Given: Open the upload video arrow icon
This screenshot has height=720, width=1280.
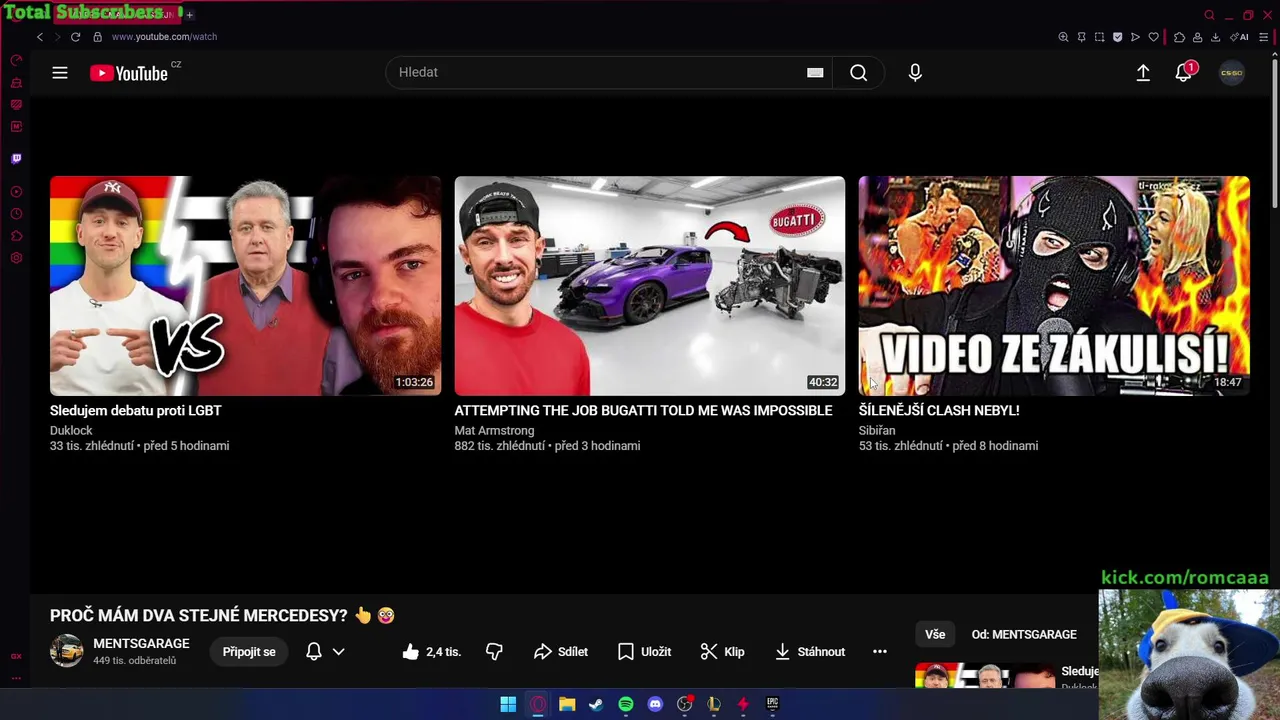Looking at the screenshot, I should tap(1143, 73).
